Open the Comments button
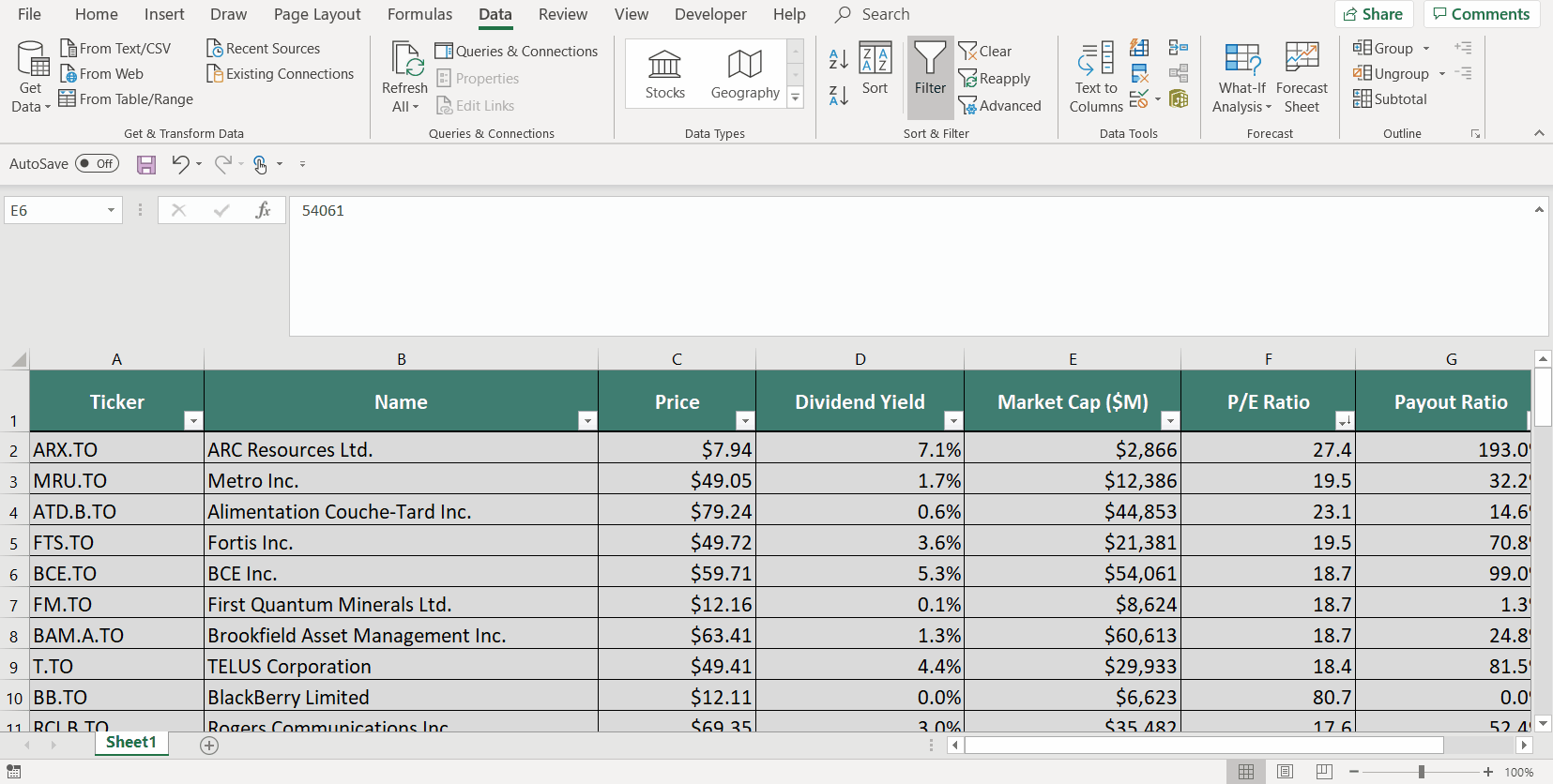 point(1481,14)
